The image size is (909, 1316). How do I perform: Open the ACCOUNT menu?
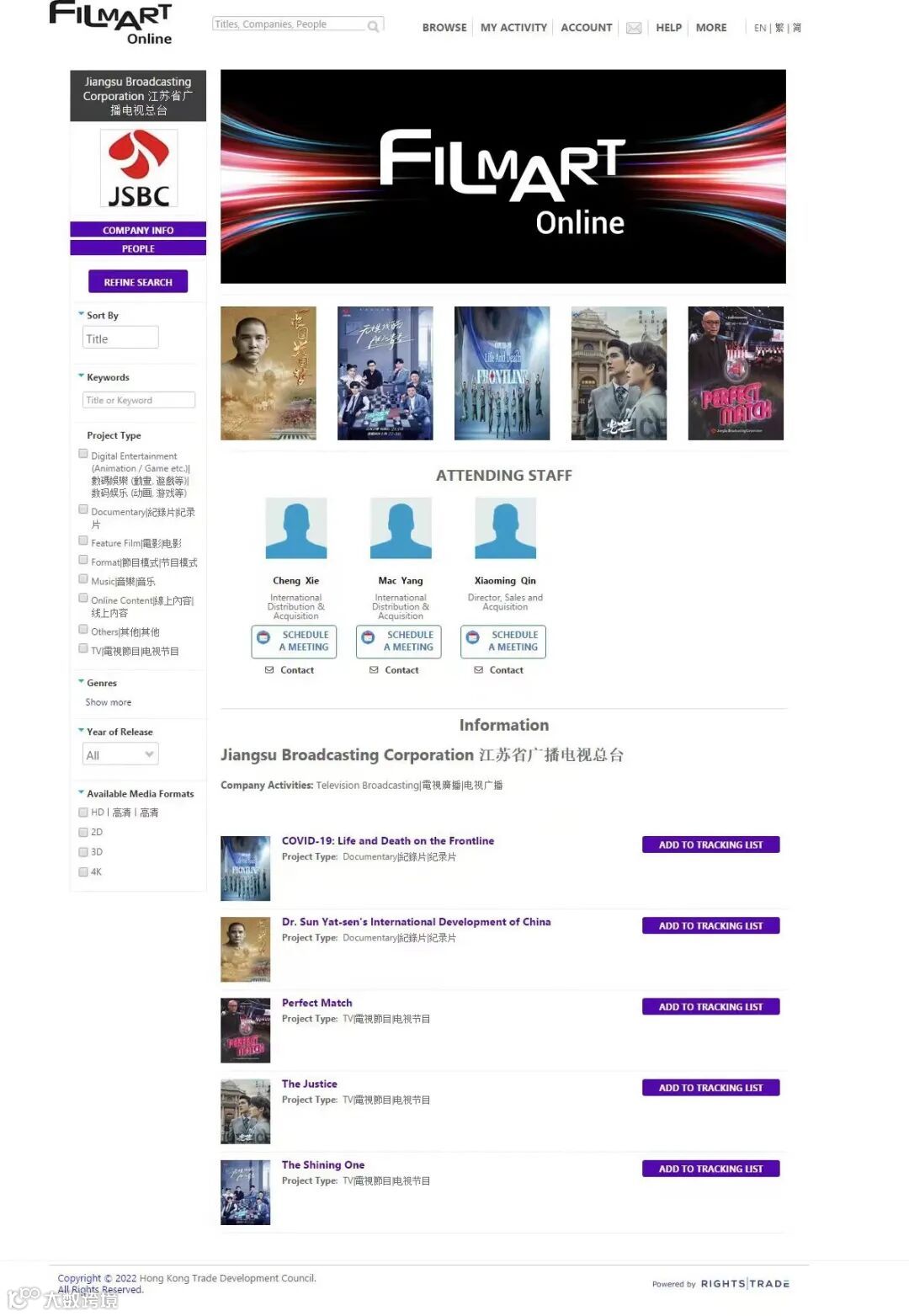pos(587,28)
